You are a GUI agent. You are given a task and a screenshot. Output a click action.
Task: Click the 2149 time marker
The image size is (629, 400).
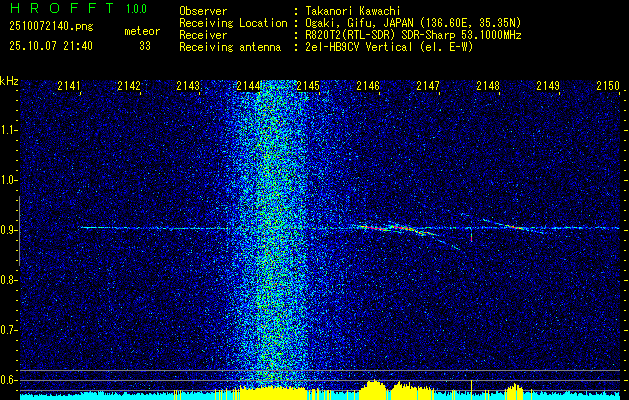coord(548,86)
